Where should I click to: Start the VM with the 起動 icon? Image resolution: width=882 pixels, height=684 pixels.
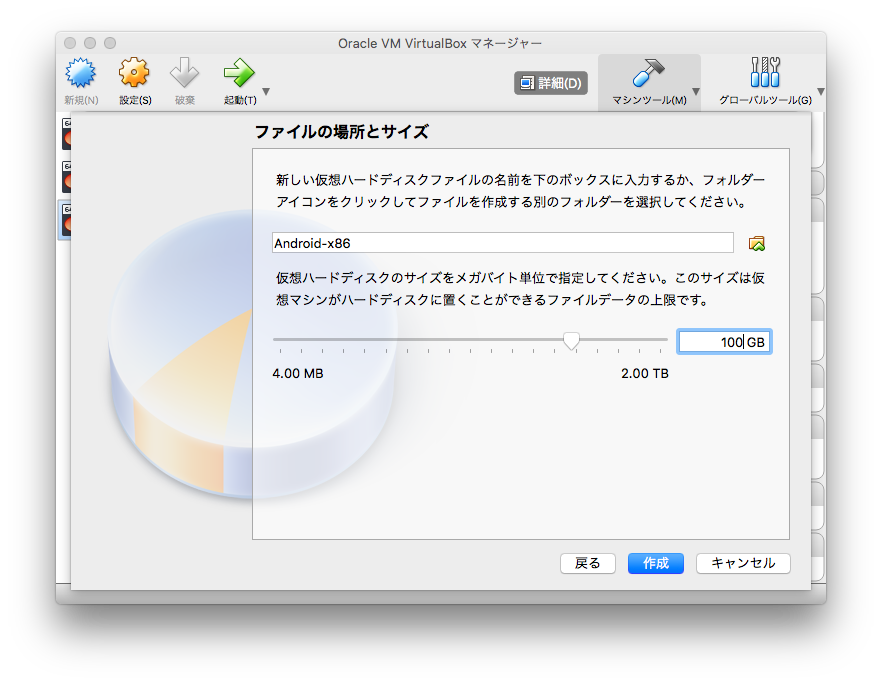tap(237, 73)
